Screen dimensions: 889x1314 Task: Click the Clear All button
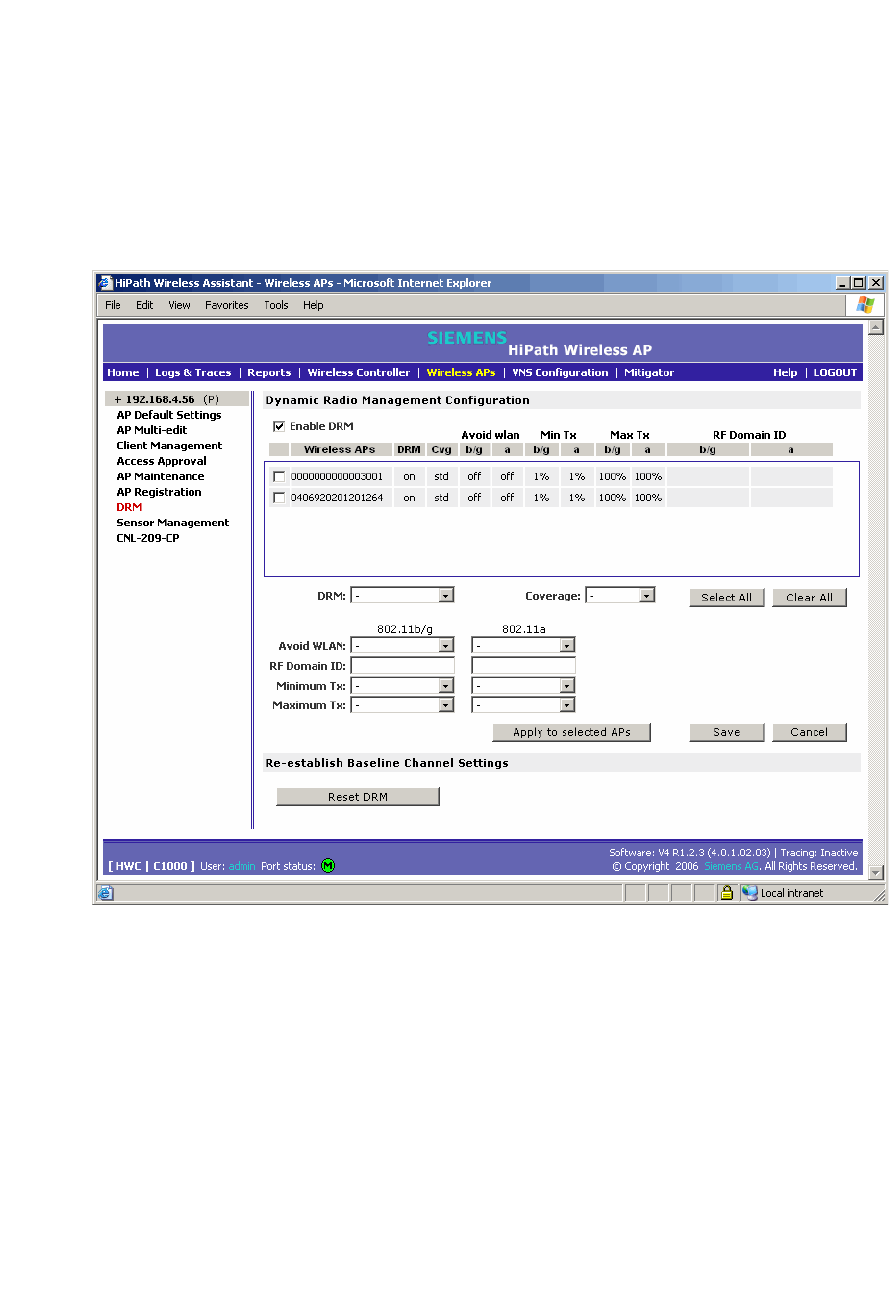[x=809, y=597]
